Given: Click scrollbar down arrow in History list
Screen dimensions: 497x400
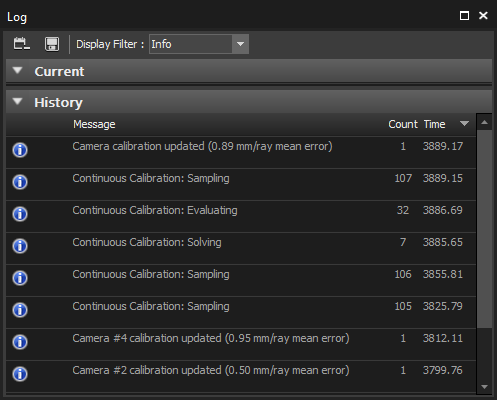Looking at the screenshot, I should (485, 387).
